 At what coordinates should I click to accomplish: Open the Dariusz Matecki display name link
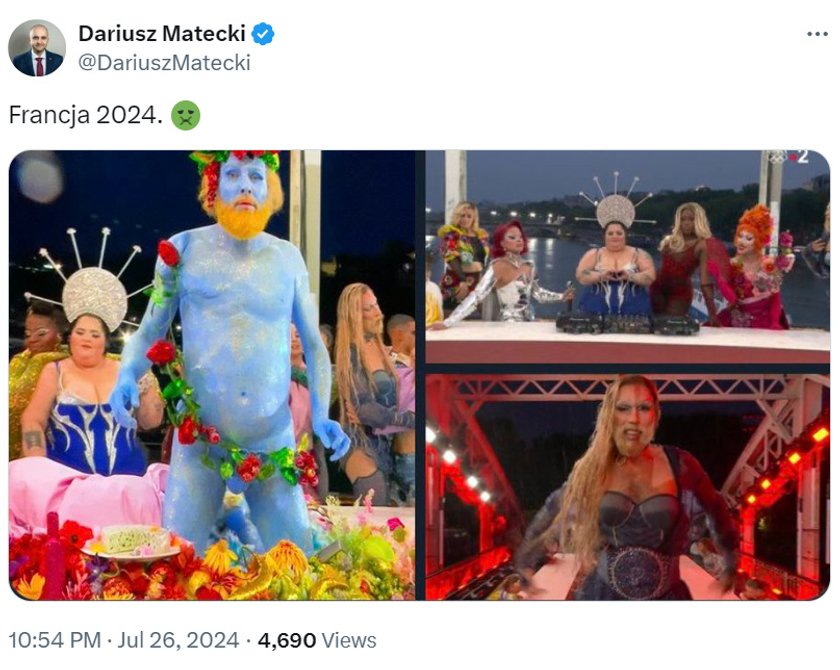coord(162,34)
